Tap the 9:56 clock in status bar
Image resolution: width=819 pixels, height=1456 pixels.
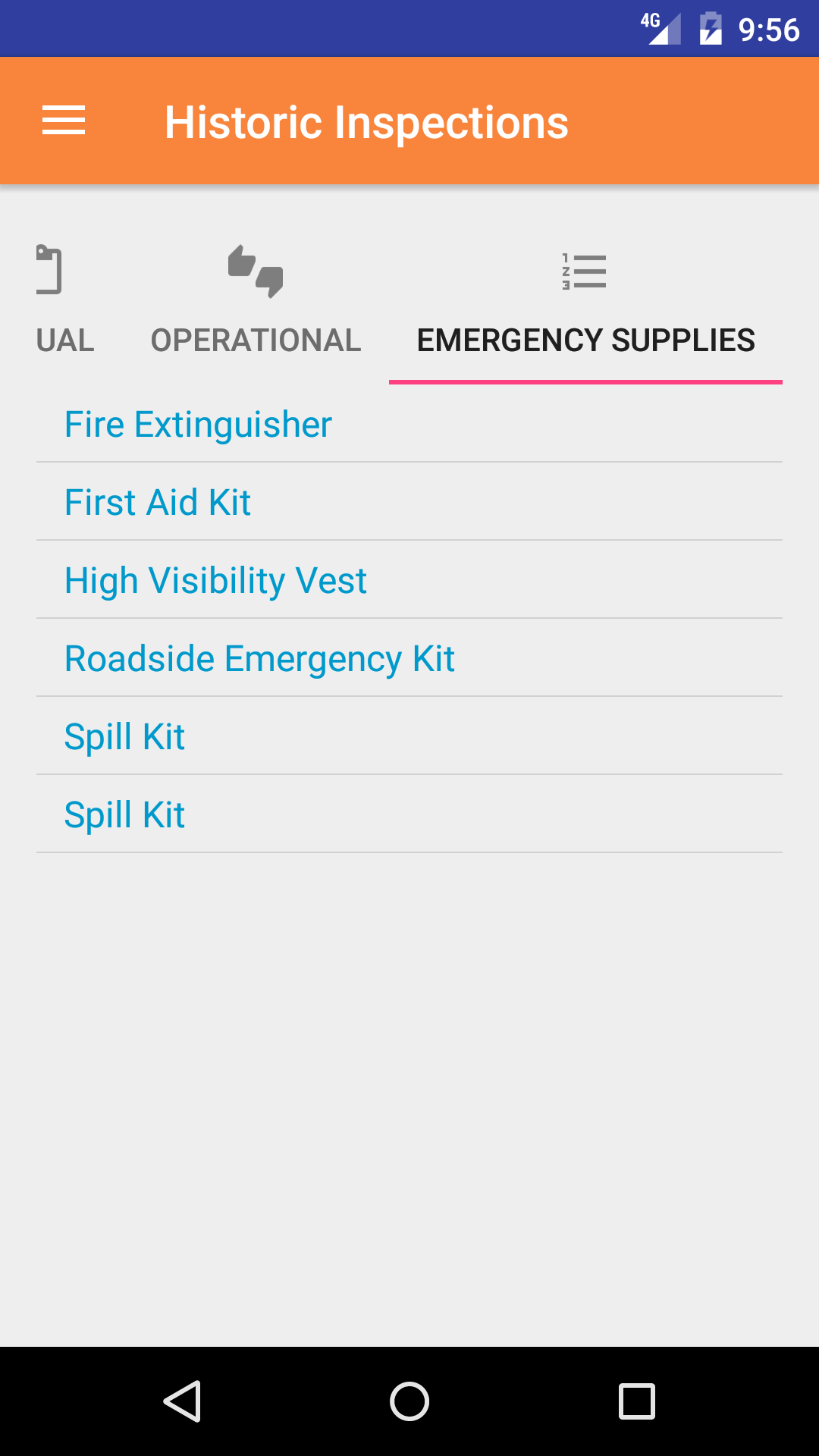point(769,30)
